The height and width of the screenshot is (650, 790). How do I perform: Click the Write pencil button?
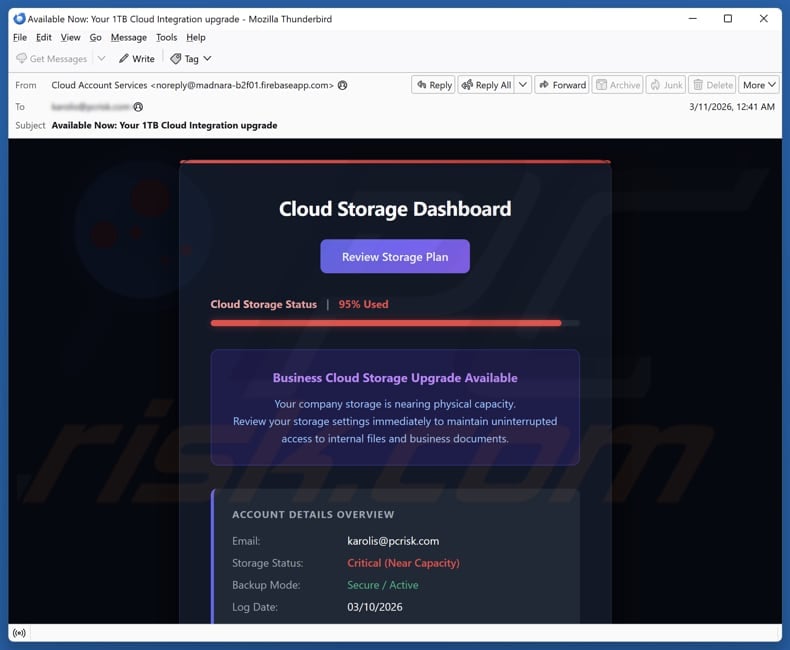(137, 59)
